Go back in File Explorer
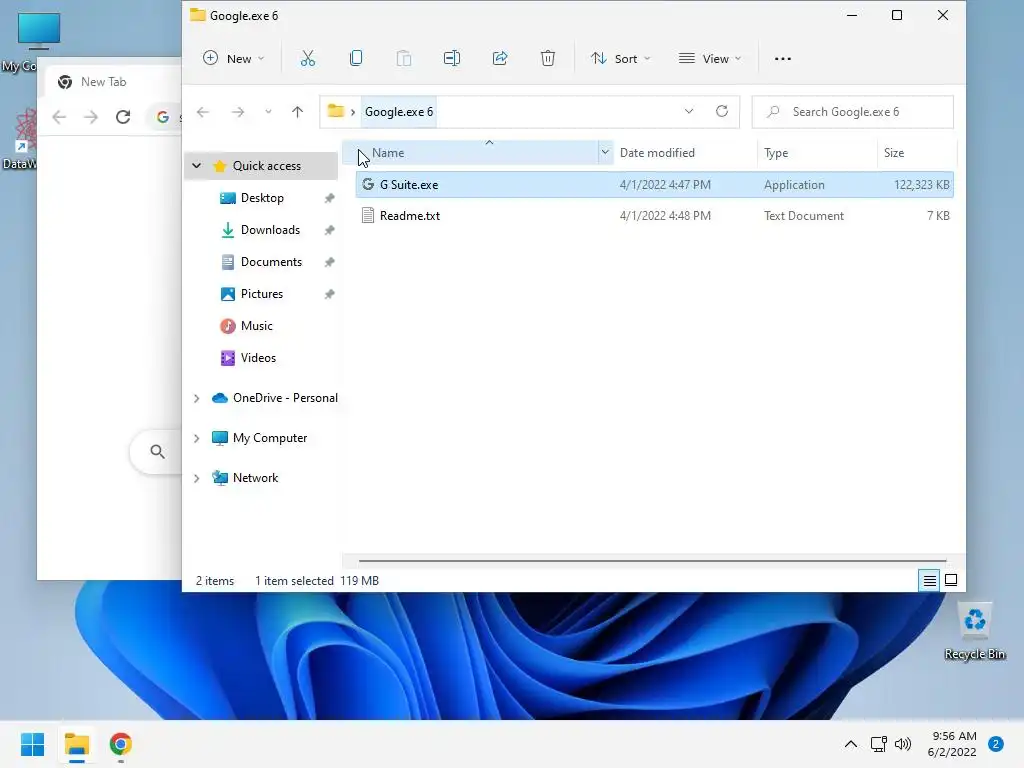 pos(203,112)
